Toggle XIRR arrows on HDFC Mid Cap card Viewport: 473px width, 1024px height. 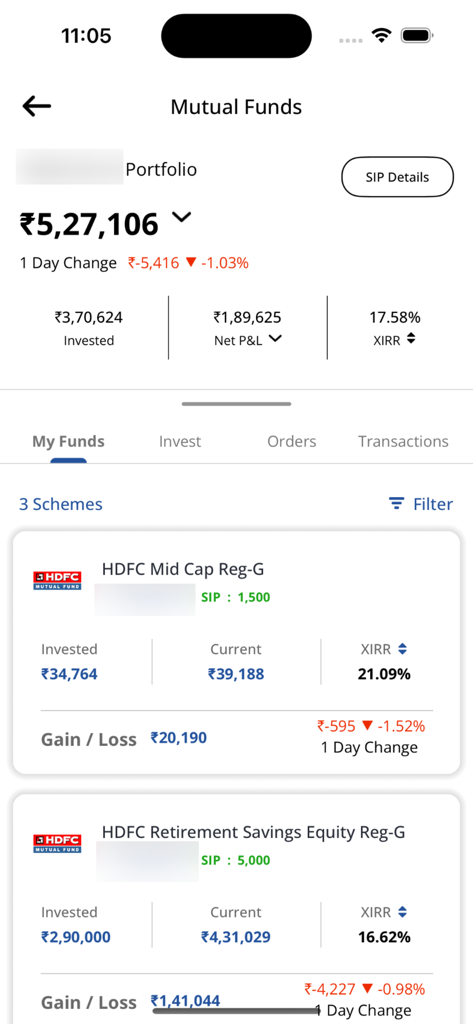click(x=402, y=649)
